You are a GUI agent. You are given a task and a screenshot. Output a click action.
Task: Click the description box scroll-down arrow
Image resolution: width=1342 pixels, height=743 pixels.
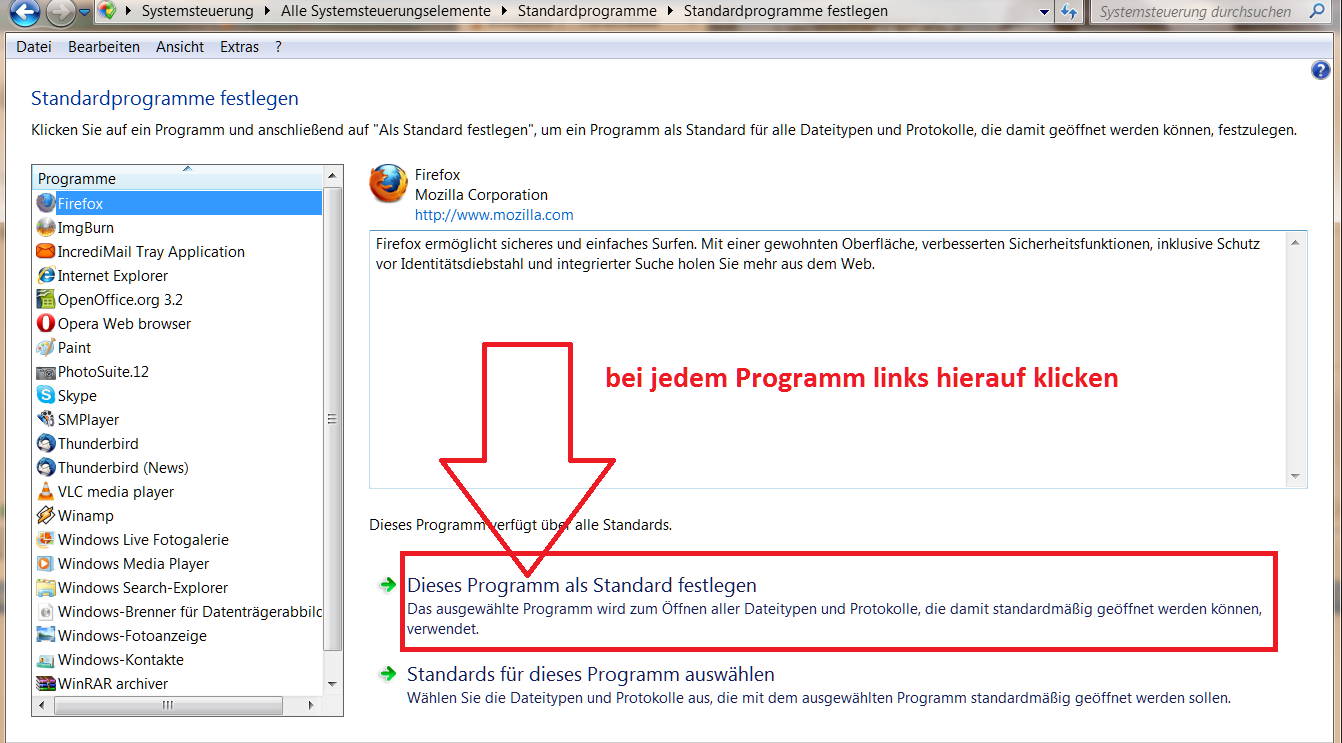[x=1295, y=476]
